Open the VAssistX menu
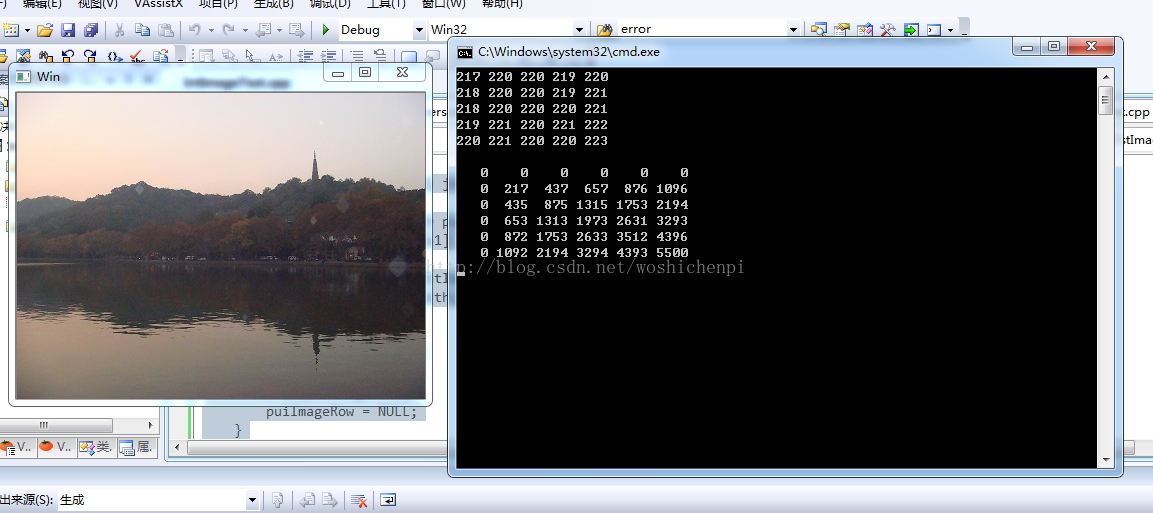This screenshot has width=1153, height=513. tap(158, 4)
